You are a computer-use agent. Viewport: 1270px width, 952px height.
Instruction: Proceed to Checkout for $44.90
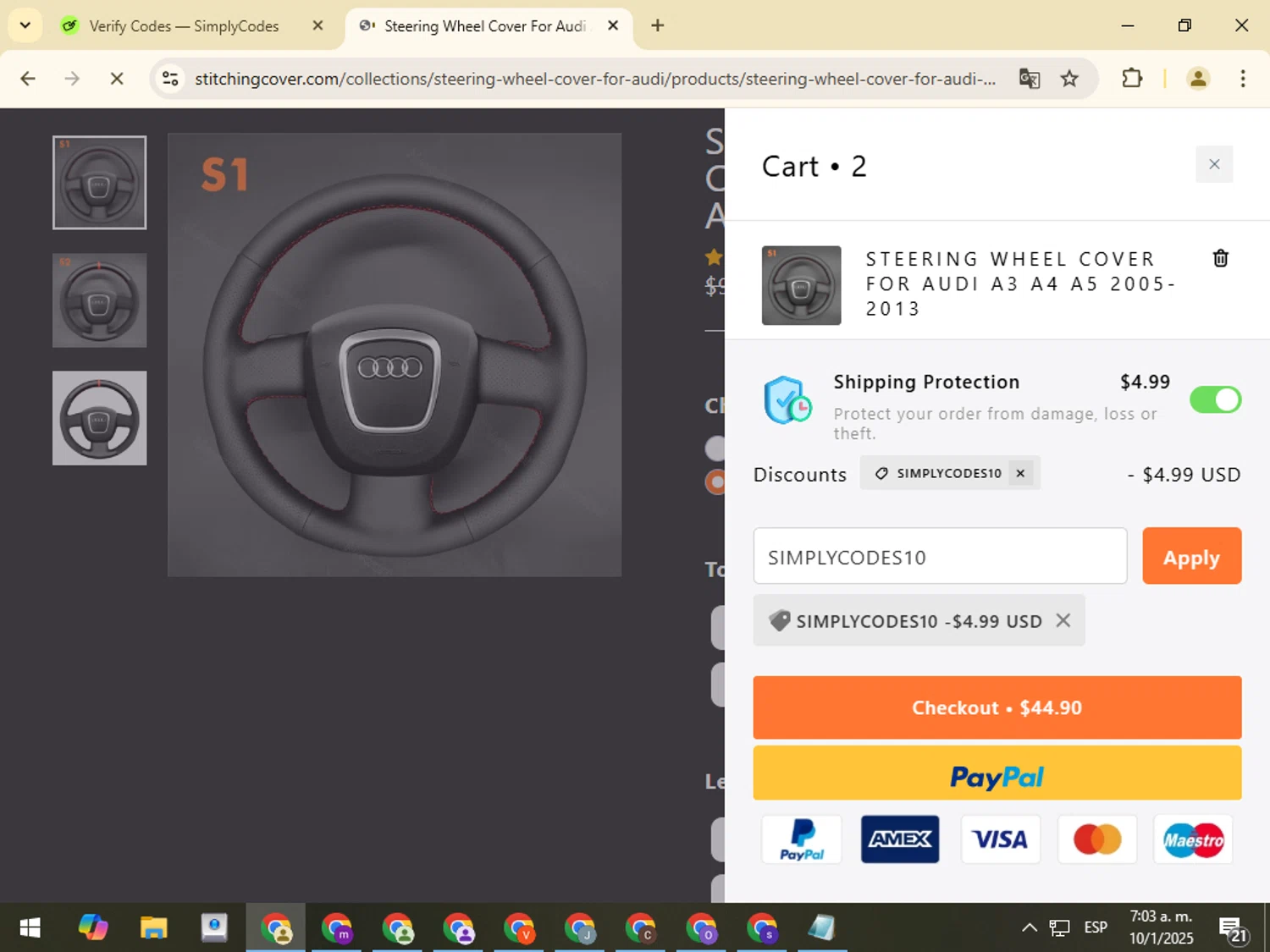997,707
